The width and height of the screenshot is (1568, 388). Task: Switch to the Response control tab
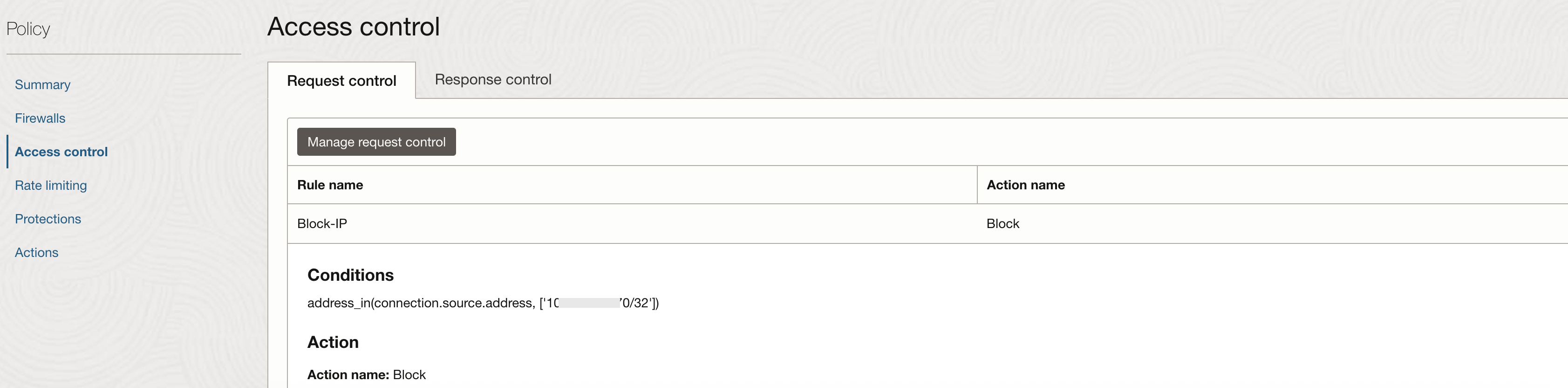(492, 79)
